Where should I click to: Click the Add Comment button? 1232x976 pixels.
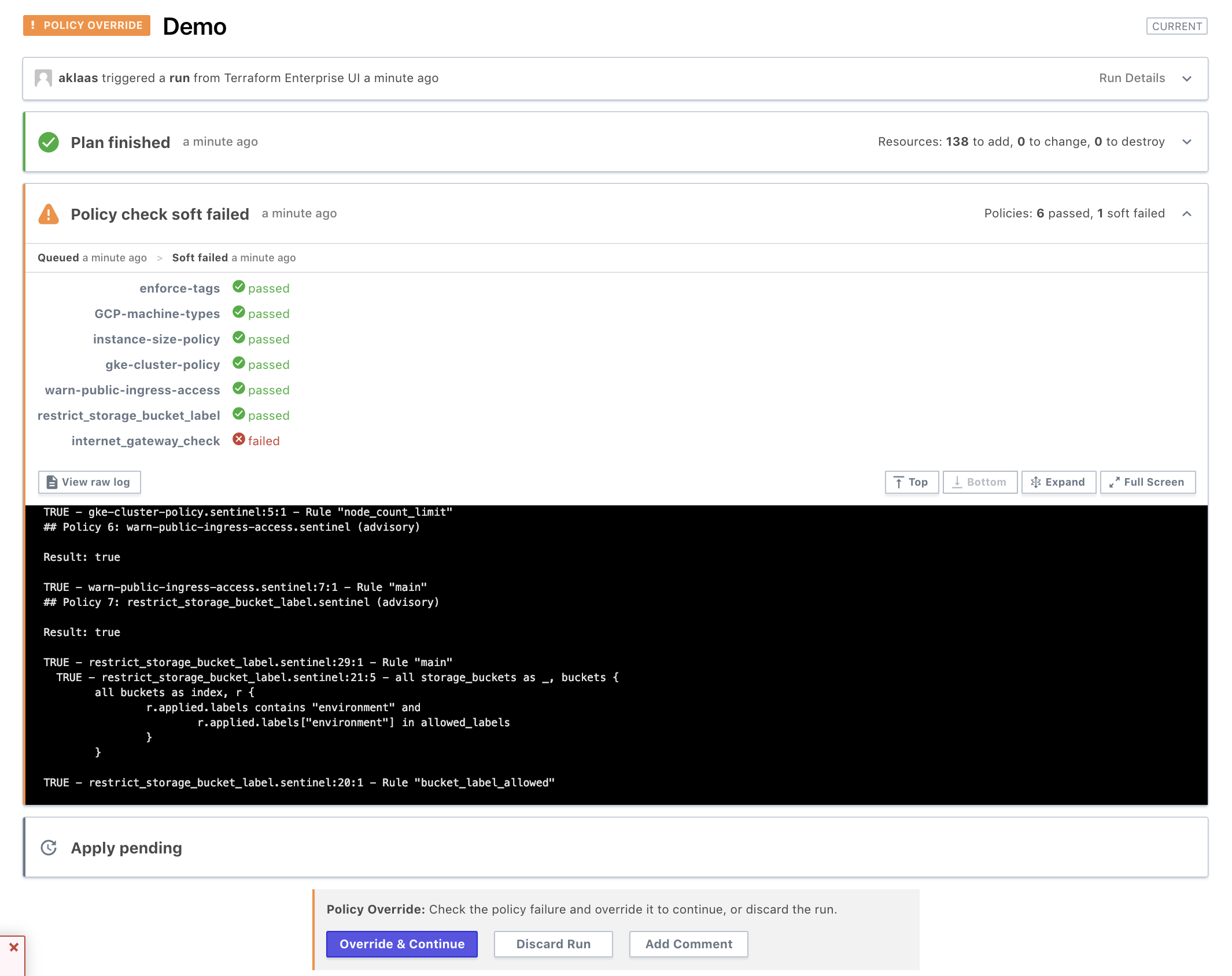[x=688, y=944]
